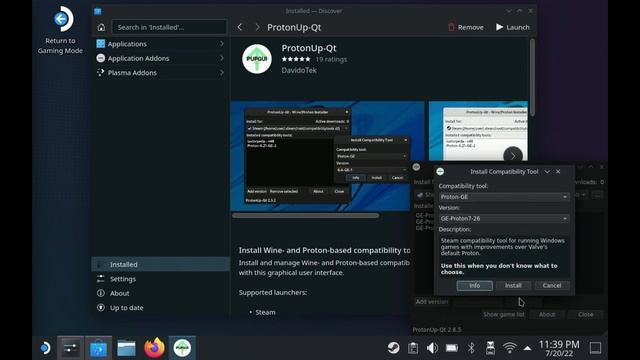
Task: Select the Installed sidebar entry
Action: click(x=160, y=264)
